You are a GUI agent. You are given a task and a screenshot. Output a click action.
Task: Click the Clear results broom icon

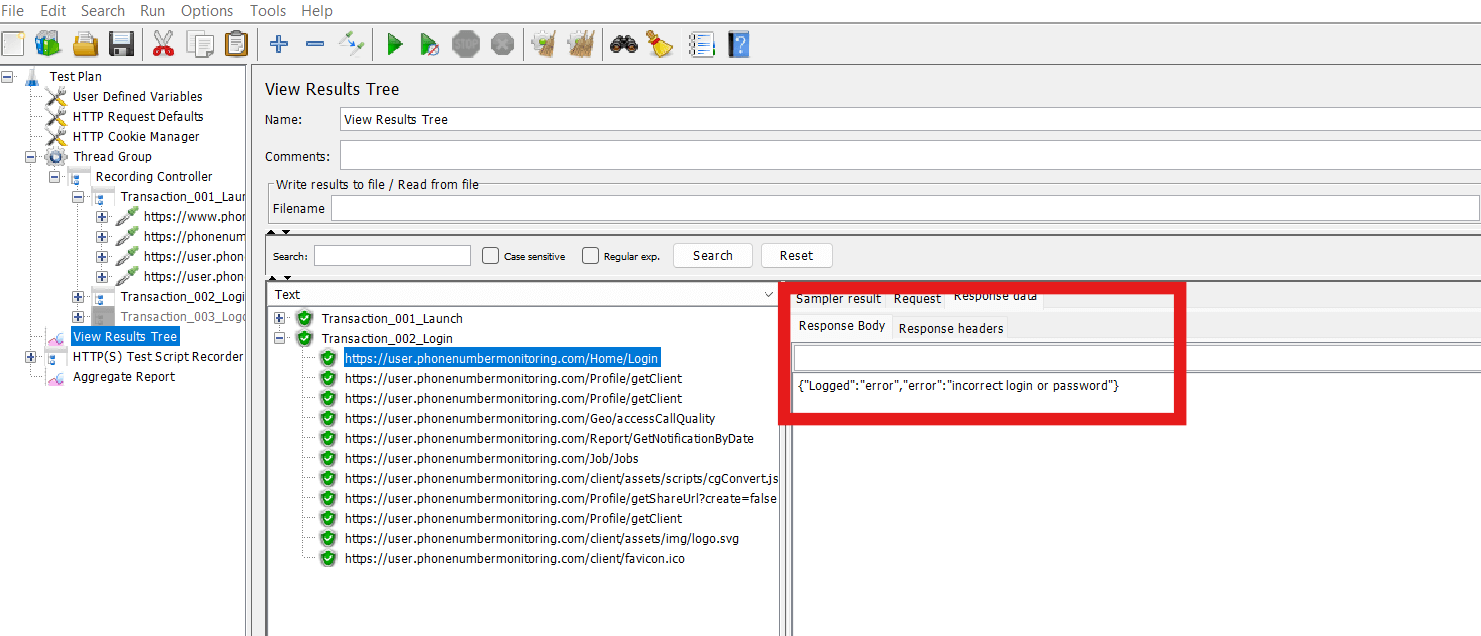543,44
